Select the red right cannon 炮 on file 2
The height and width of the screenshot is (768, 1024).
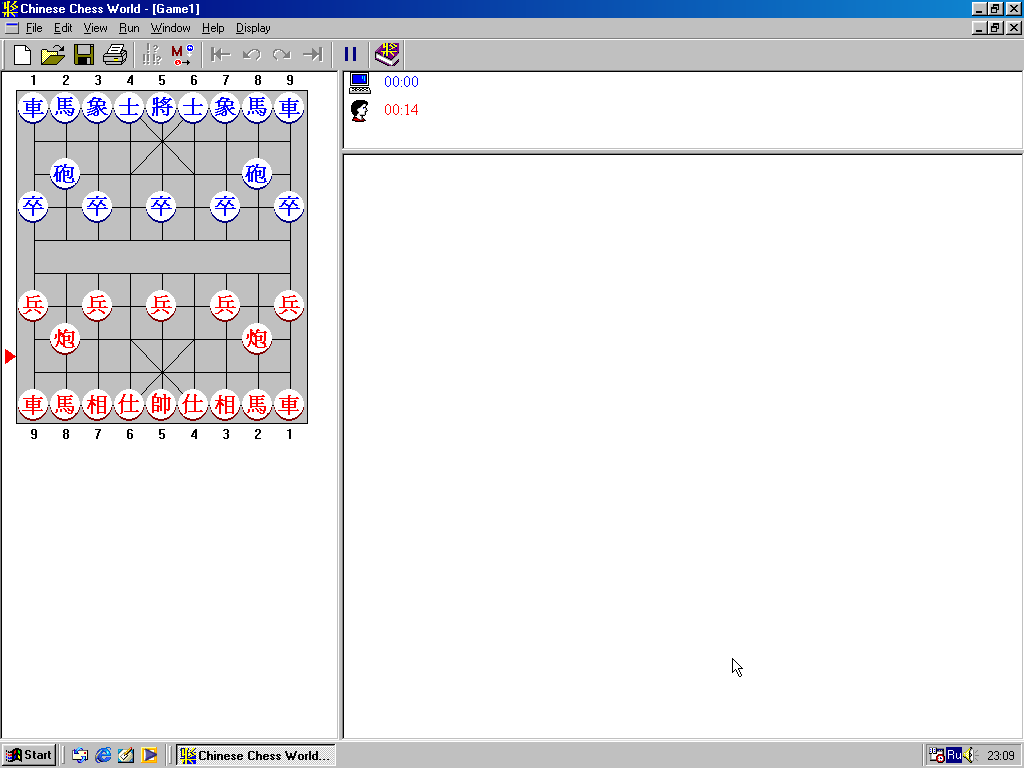pos(257,338)
